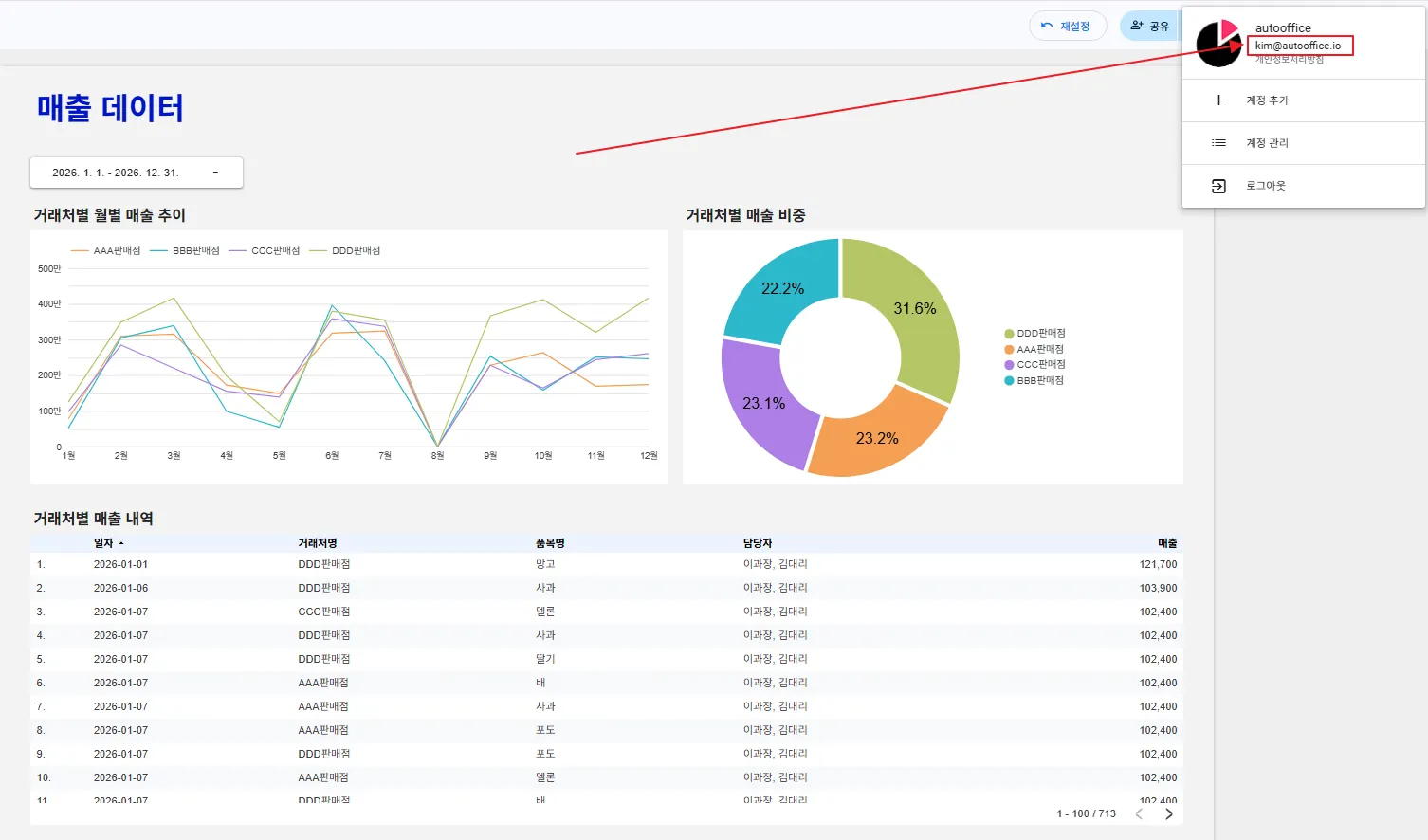
Task: Click the CCC판매점 cell in row 3
Action: tap(324, 612)
